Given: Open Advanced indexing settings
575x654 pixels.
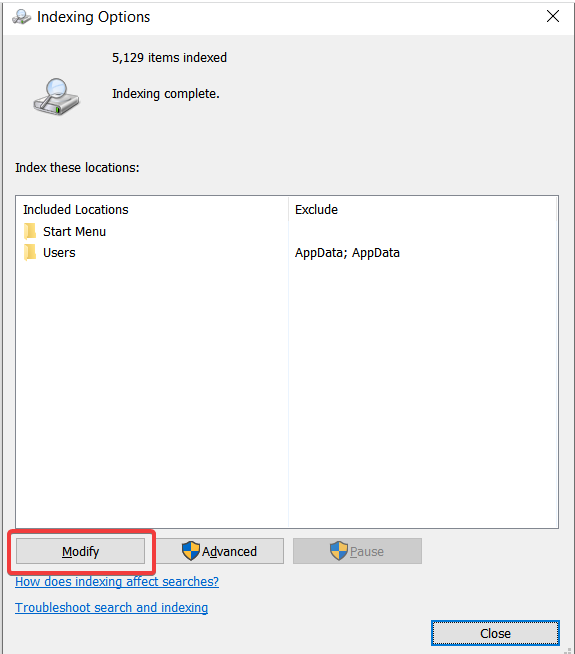Looking at the screenshot, I should [220, 551].
